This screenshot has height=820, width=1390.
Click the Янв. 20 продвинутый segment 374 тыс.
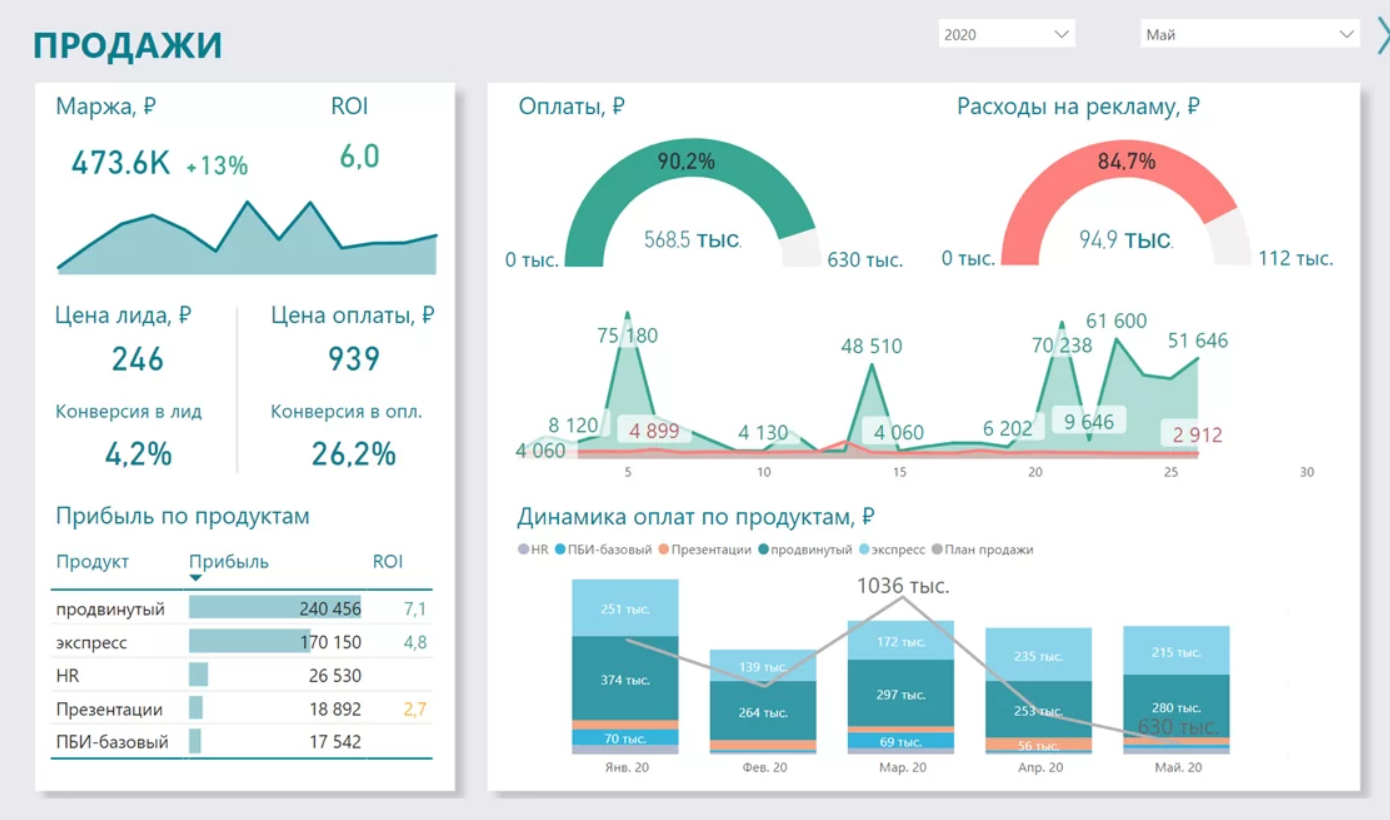click(625, 679)
